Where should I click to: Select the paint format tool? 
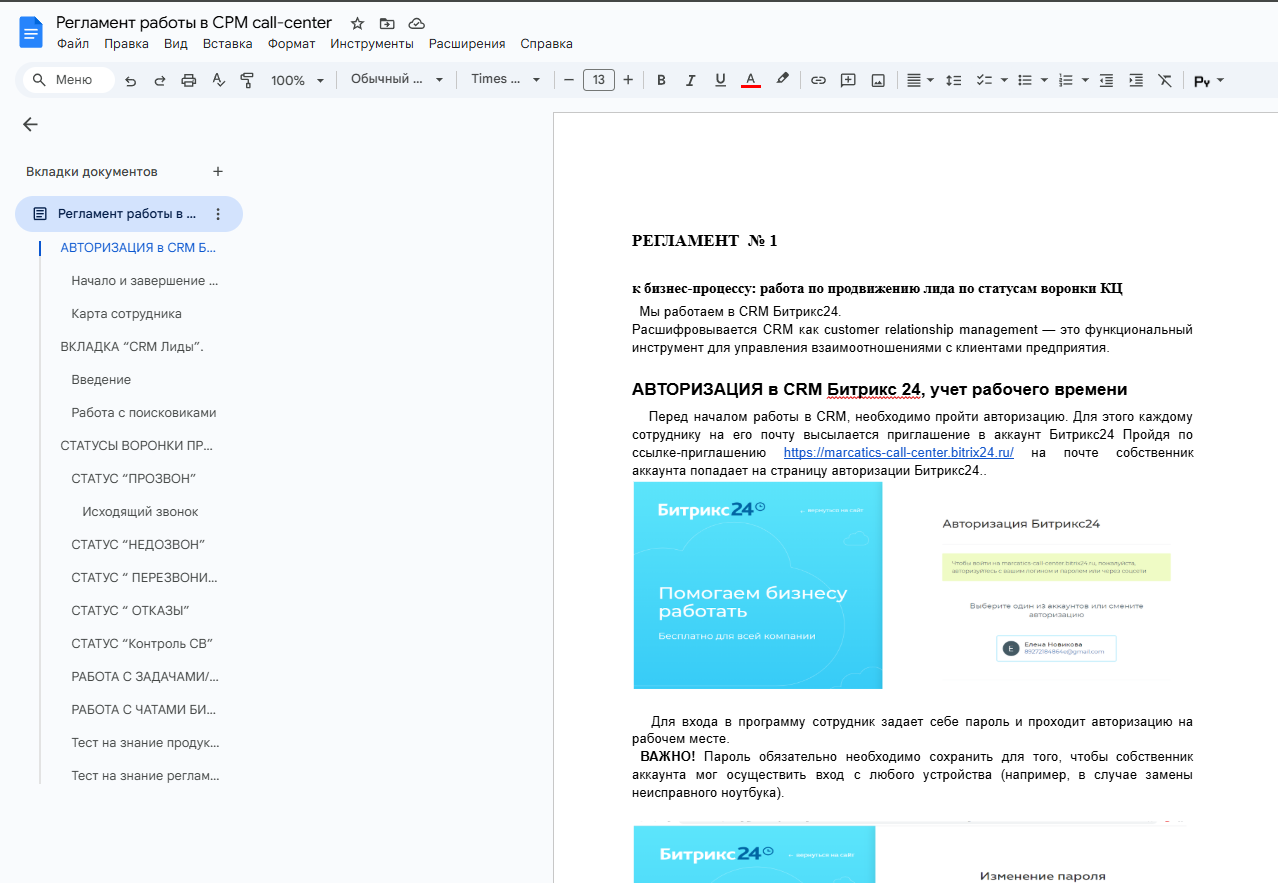tap(247, 80)
